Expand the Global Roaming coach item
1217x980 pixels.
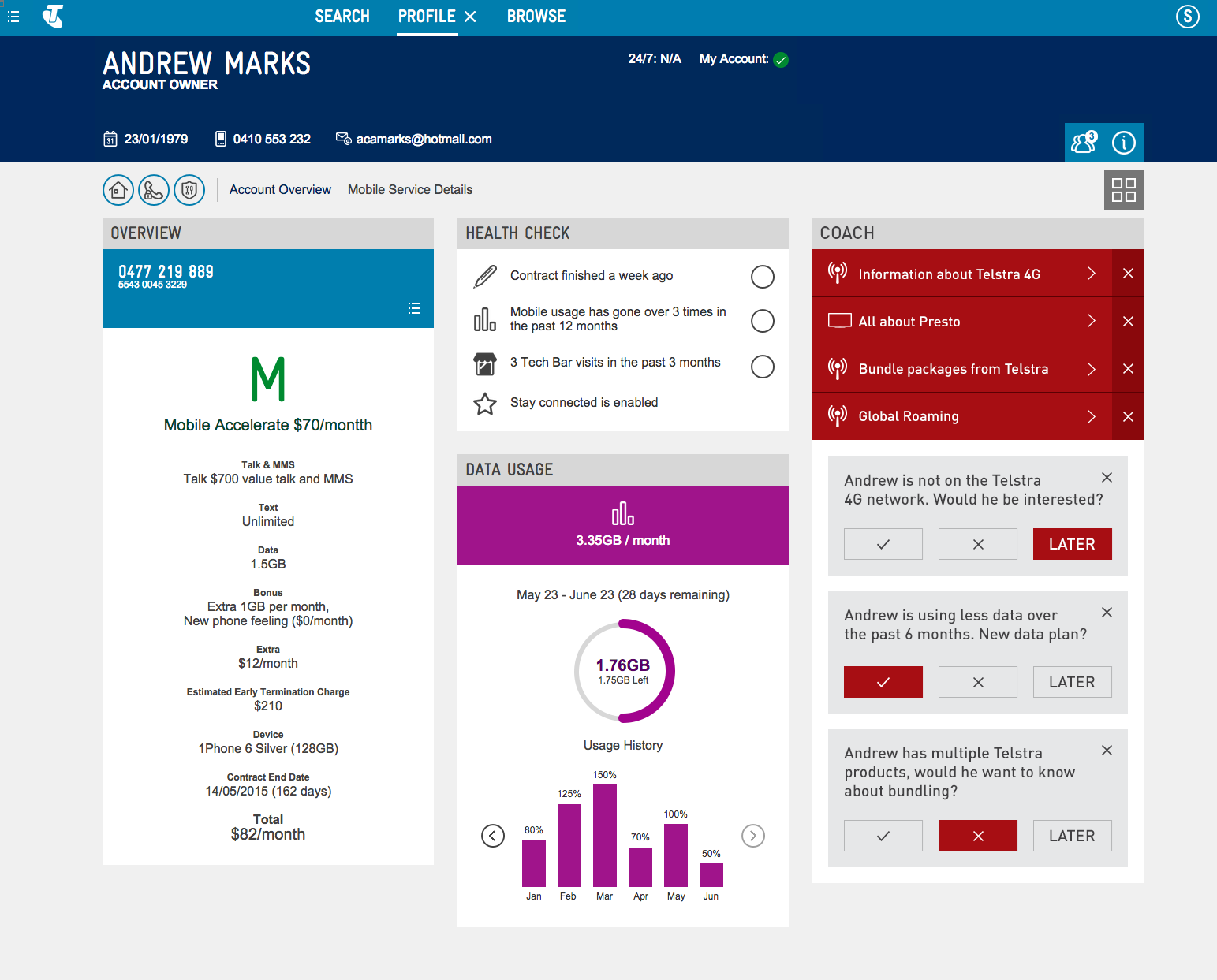1091,416
